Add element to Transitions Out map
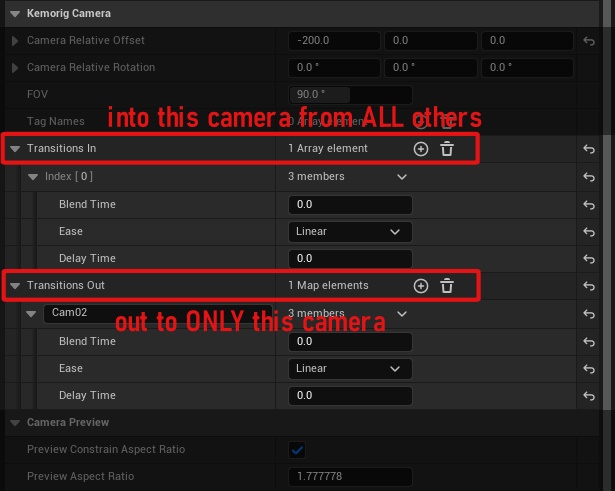 [x=420, y=285]
